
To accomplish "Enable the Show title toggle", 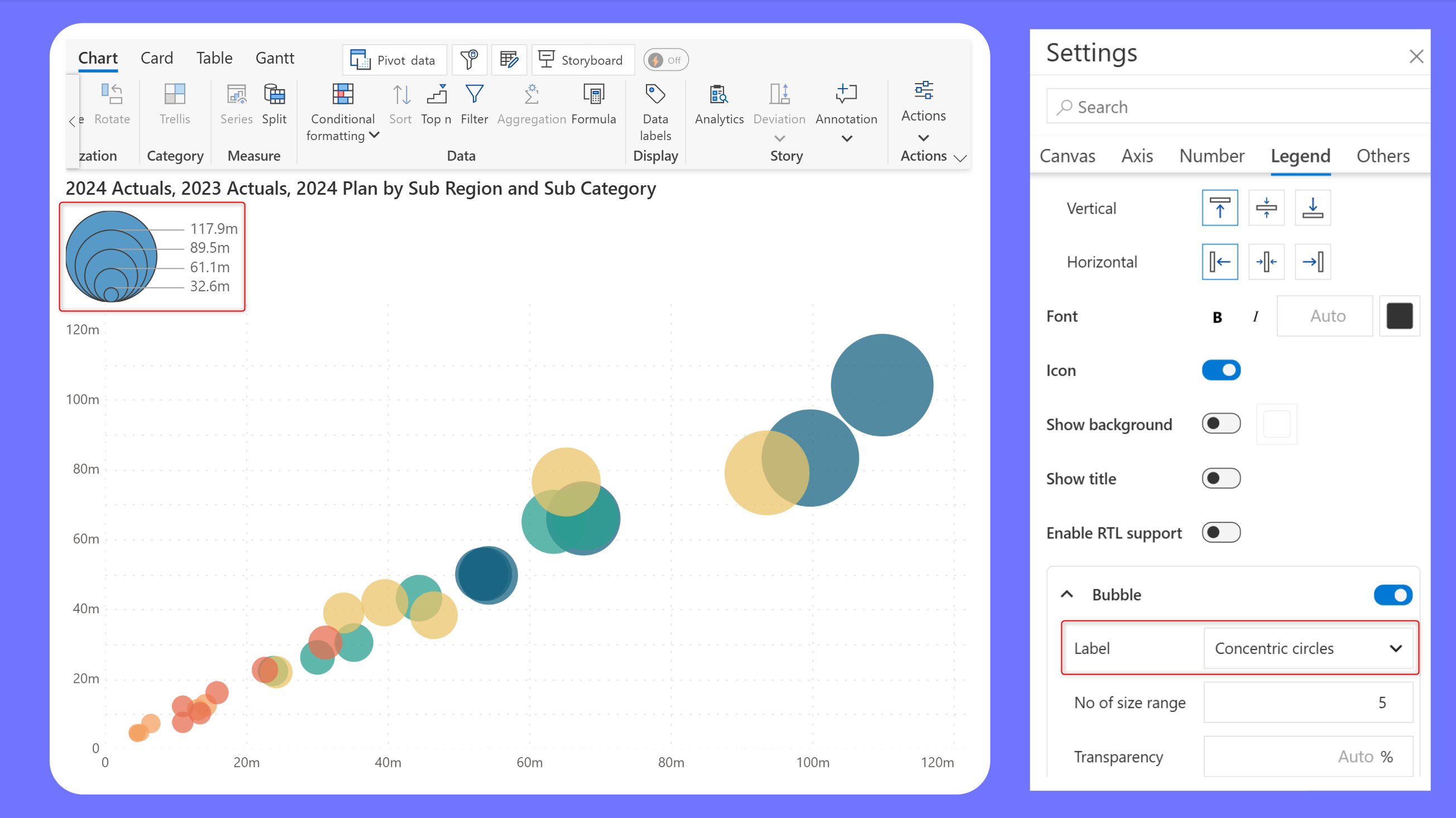I will pos(1220,479).
